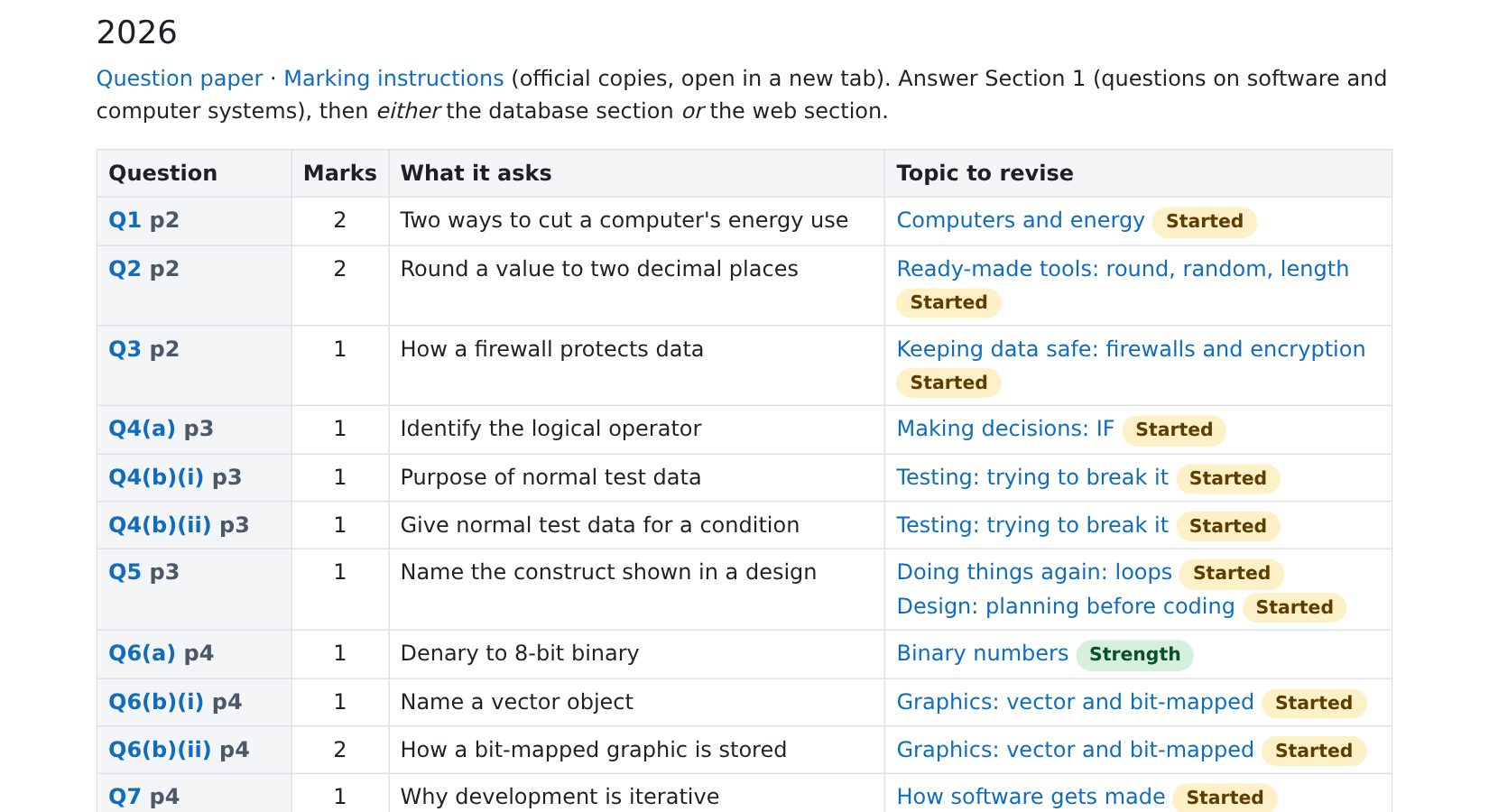Follow the Q1 p2 question link

tap(143, 220)
